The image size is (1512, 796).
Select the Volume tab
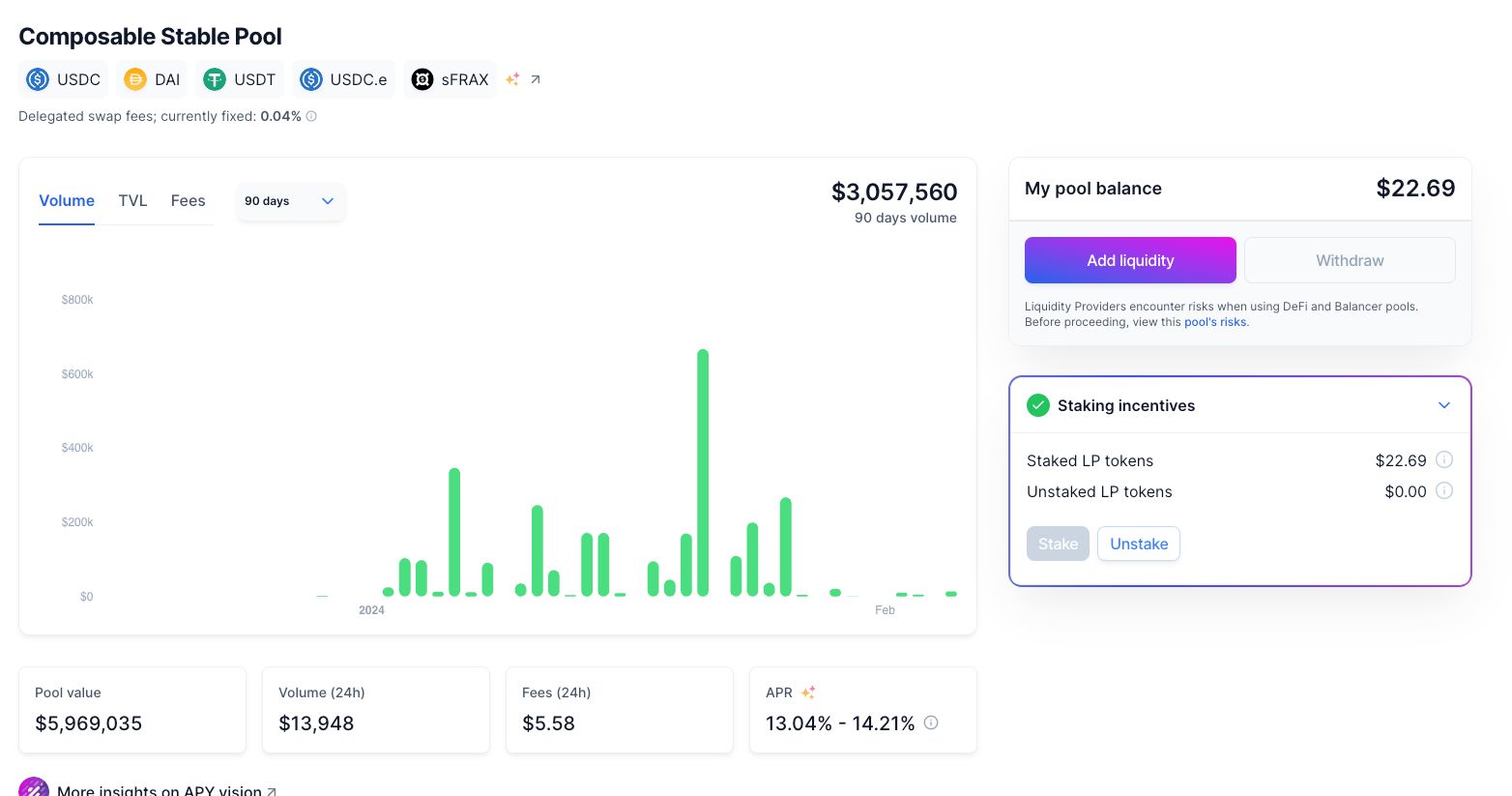pos(67,201)
